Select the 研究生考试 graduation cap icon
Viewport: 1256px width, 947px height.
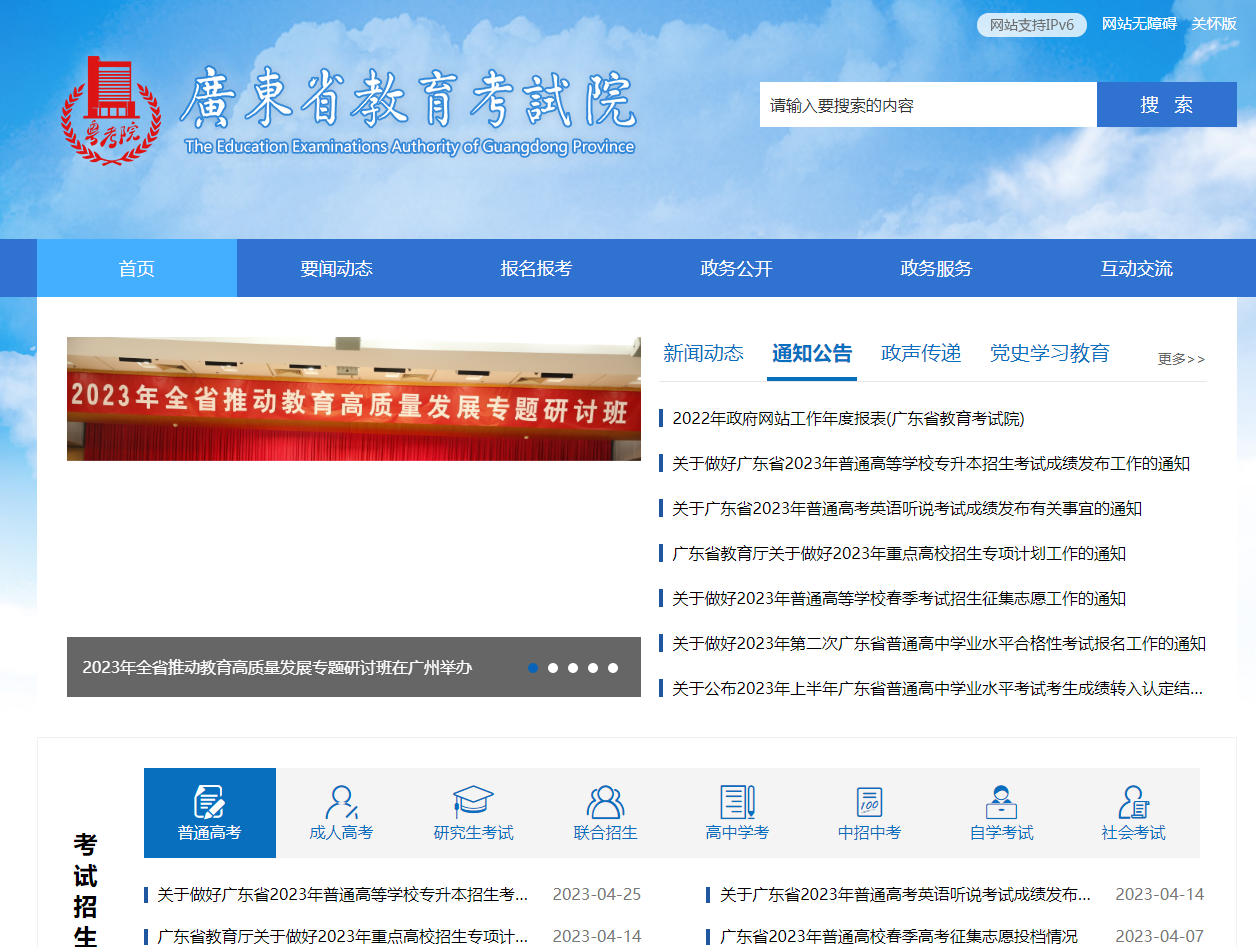coord(474,813)
